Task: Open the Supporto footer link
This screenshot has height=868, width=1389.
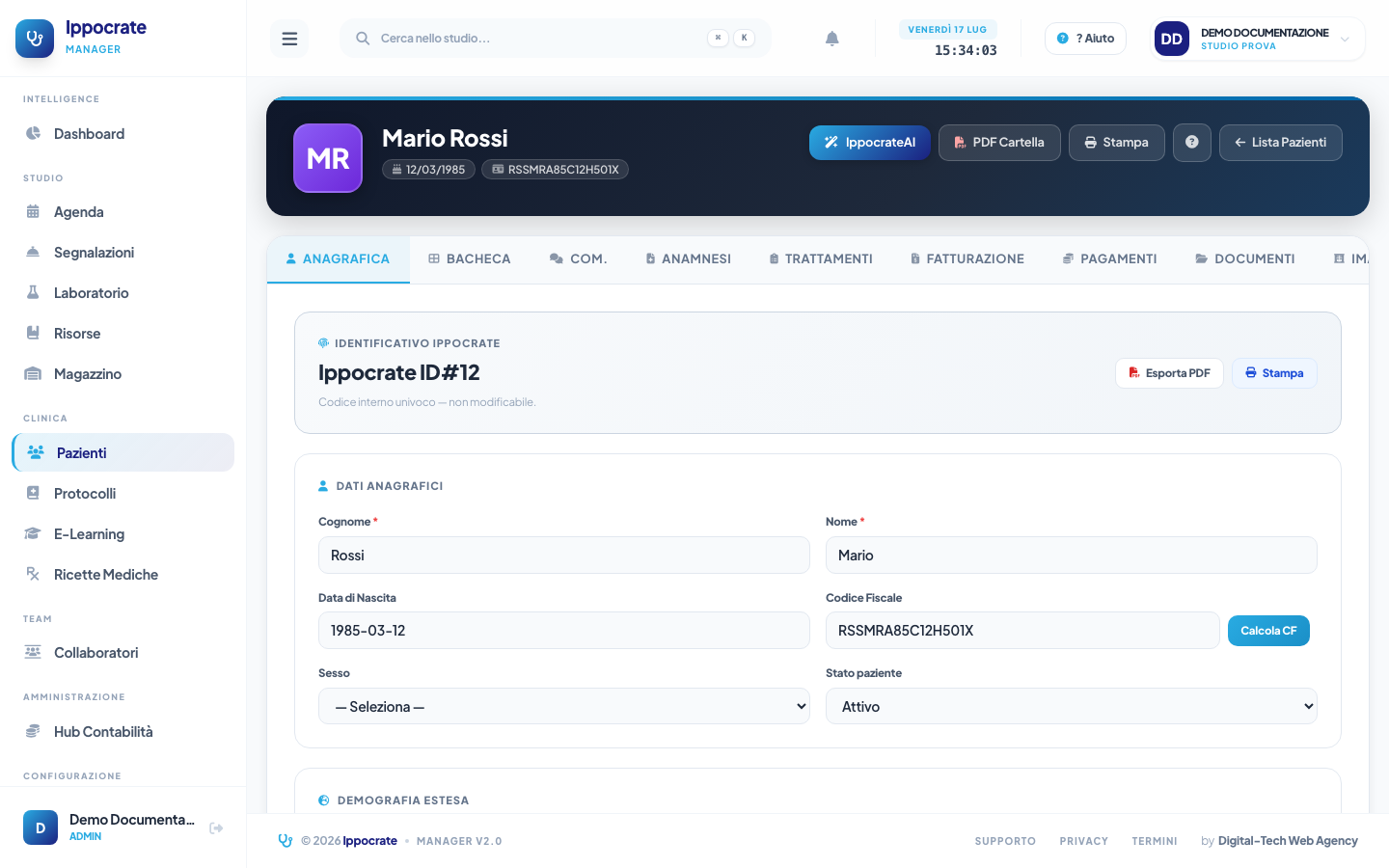Action: [x=1005, y=841]
